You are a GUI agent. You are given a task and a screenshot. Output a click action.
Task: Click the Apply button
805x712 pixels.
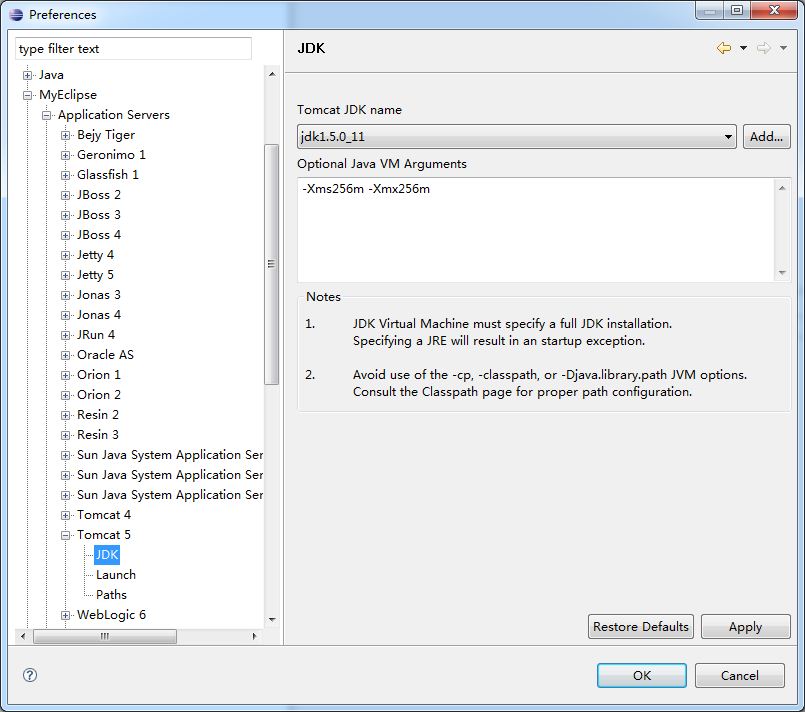click(x=745, y=627)
